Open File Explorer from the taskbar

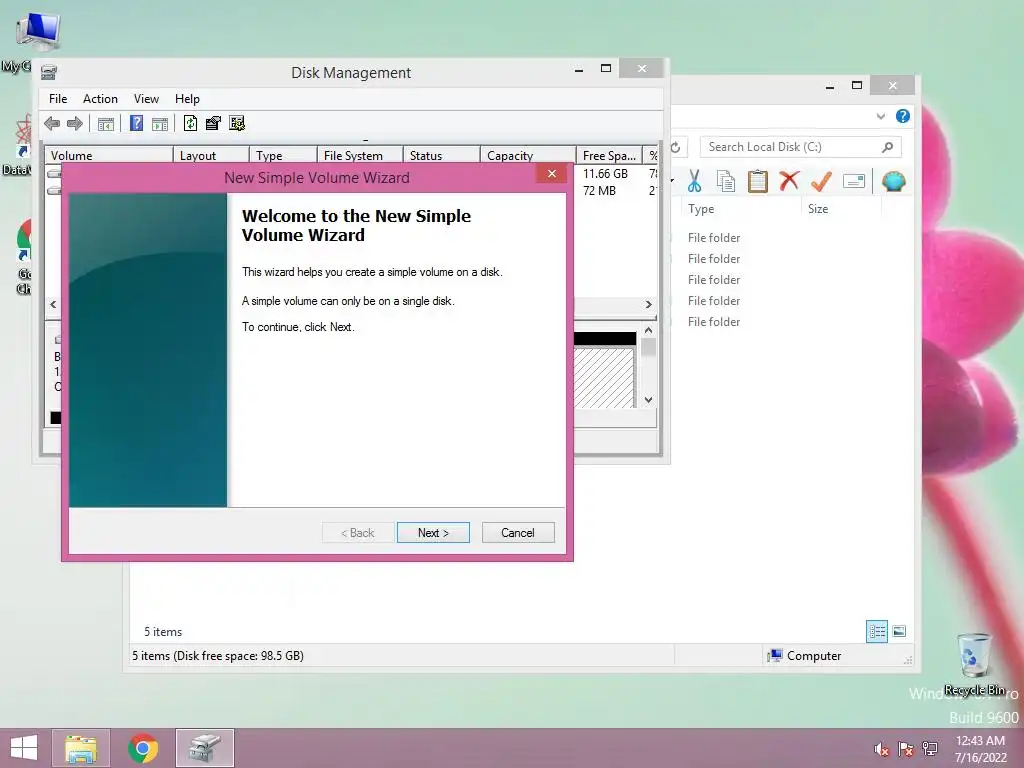(81, 748)
